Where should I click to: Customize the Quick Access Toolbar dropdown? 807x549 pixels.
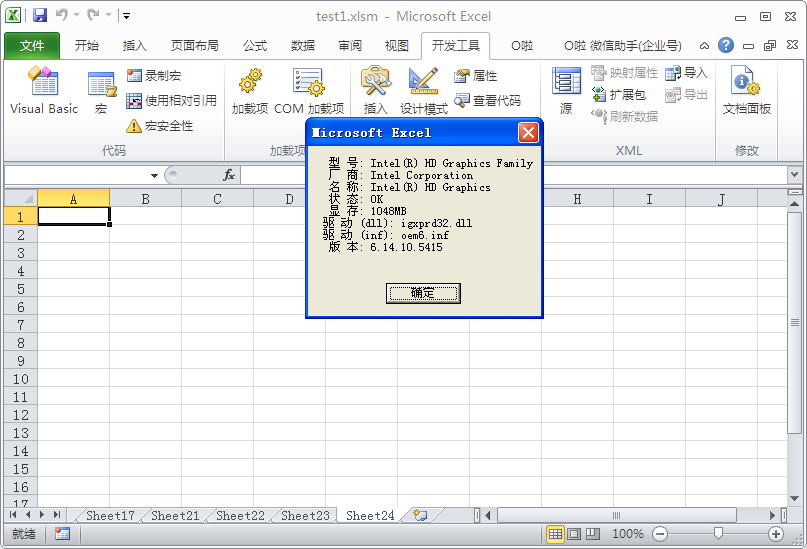(x=127, y=16)
